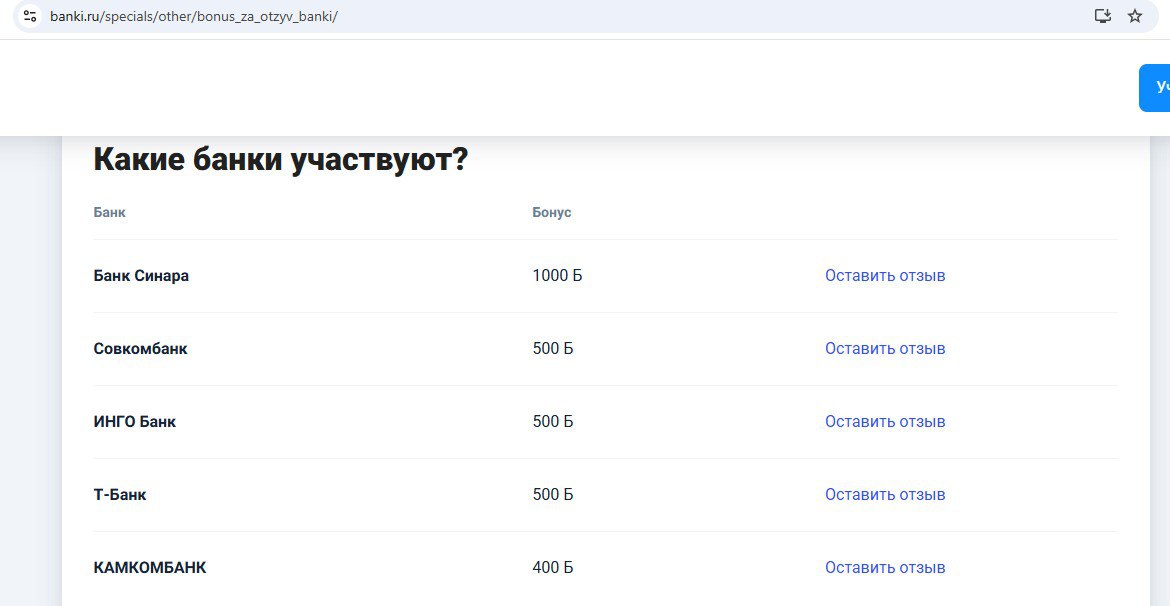The width and height of the screenshot is (1170, 606).
Task: Click the 400 Б bonus value
Action: (x=553, y=568)
